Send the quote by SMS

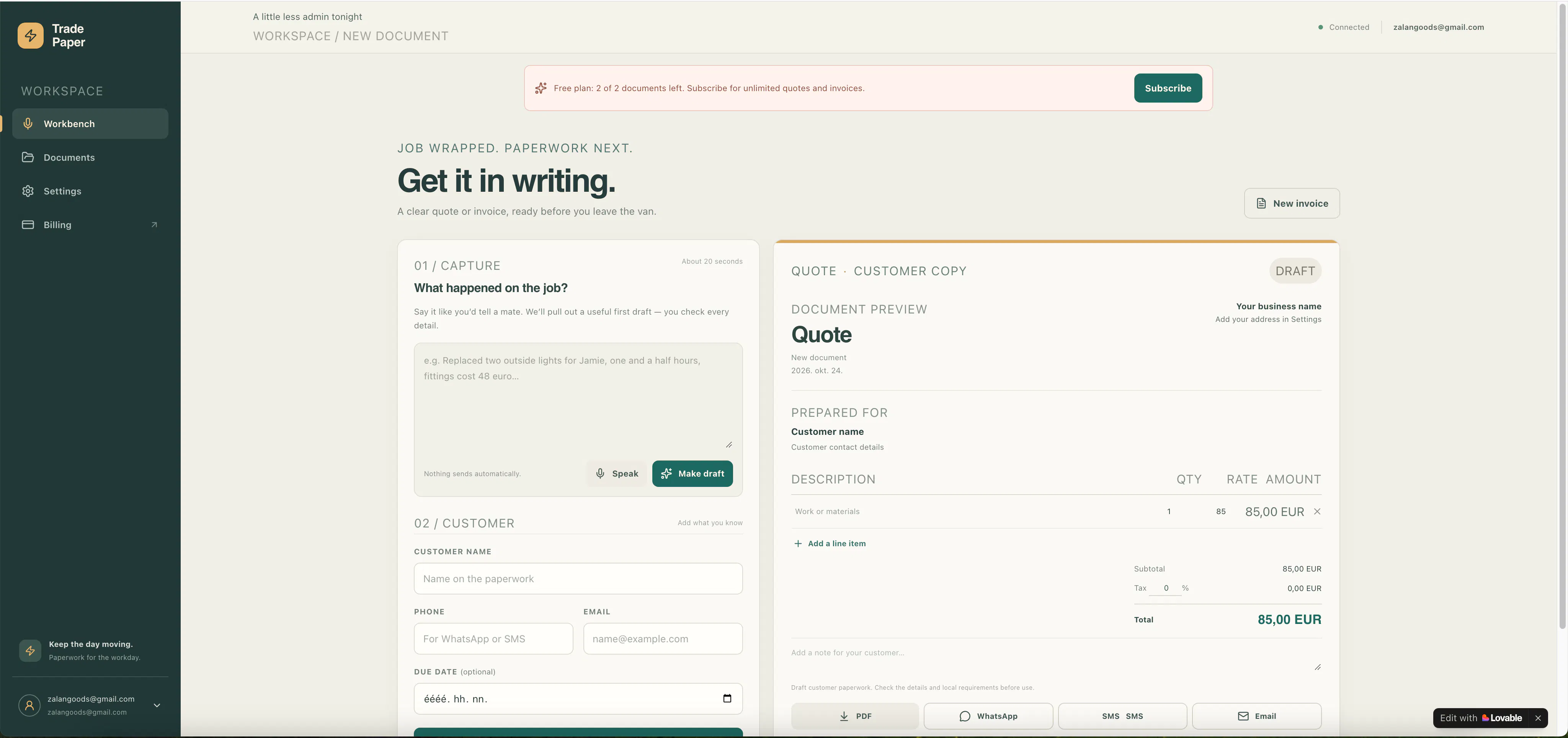point(1122,716)
